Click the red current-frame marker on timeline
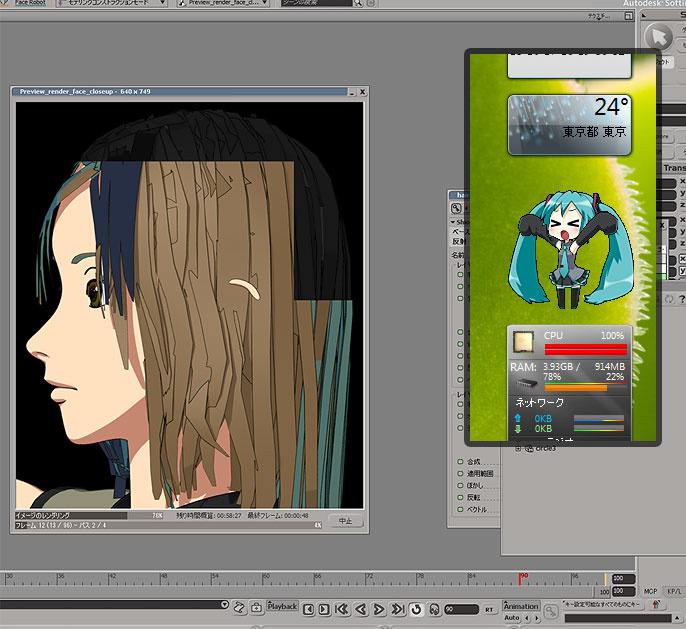 pos(521,579)
